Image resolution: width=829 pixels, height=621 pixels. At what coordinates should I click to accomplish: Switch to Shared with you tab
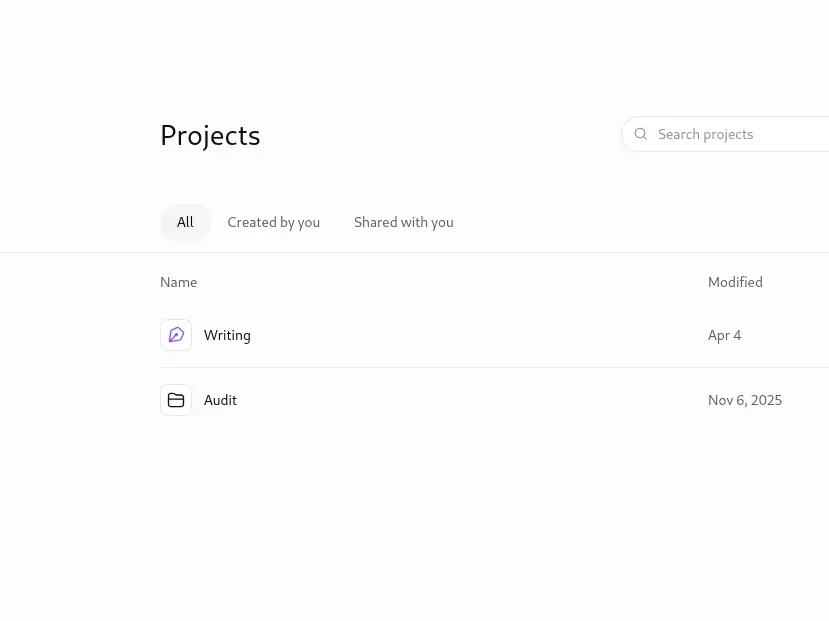pos(404,222)
